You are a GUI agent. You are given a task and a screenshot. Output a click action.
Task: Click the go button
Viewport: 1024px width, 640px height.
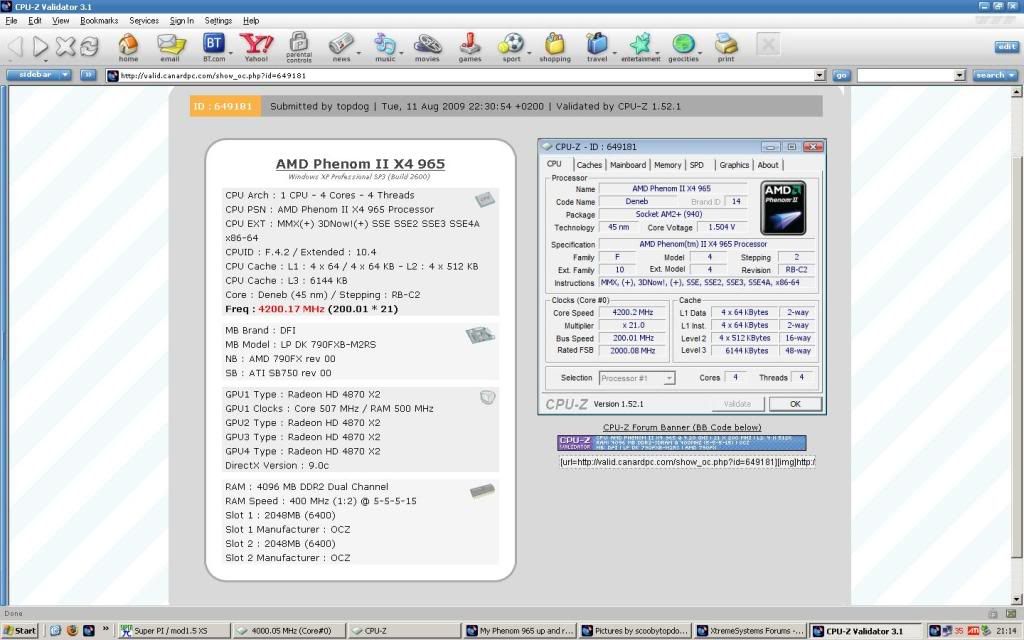pyautogui.click(x=841, y=76)
